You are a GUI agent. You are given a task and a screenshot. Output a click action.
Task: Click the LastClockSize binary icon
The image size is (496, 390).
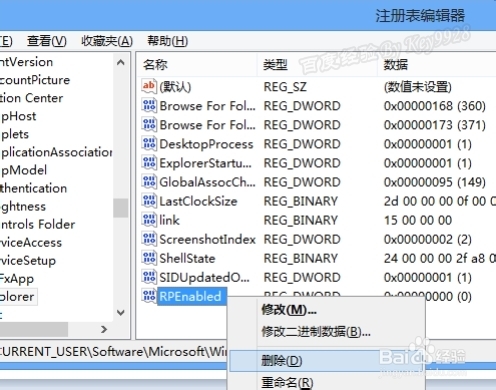149,201
